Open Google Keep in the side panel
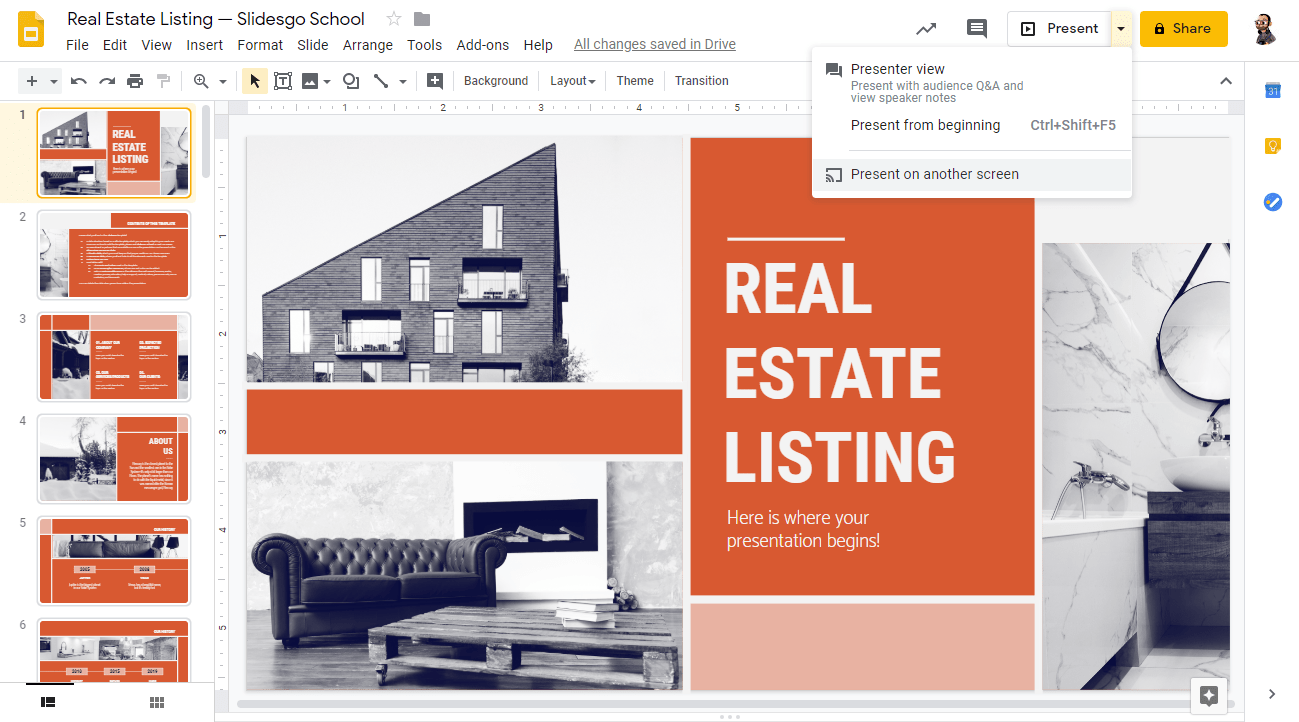 [1272, 145]
